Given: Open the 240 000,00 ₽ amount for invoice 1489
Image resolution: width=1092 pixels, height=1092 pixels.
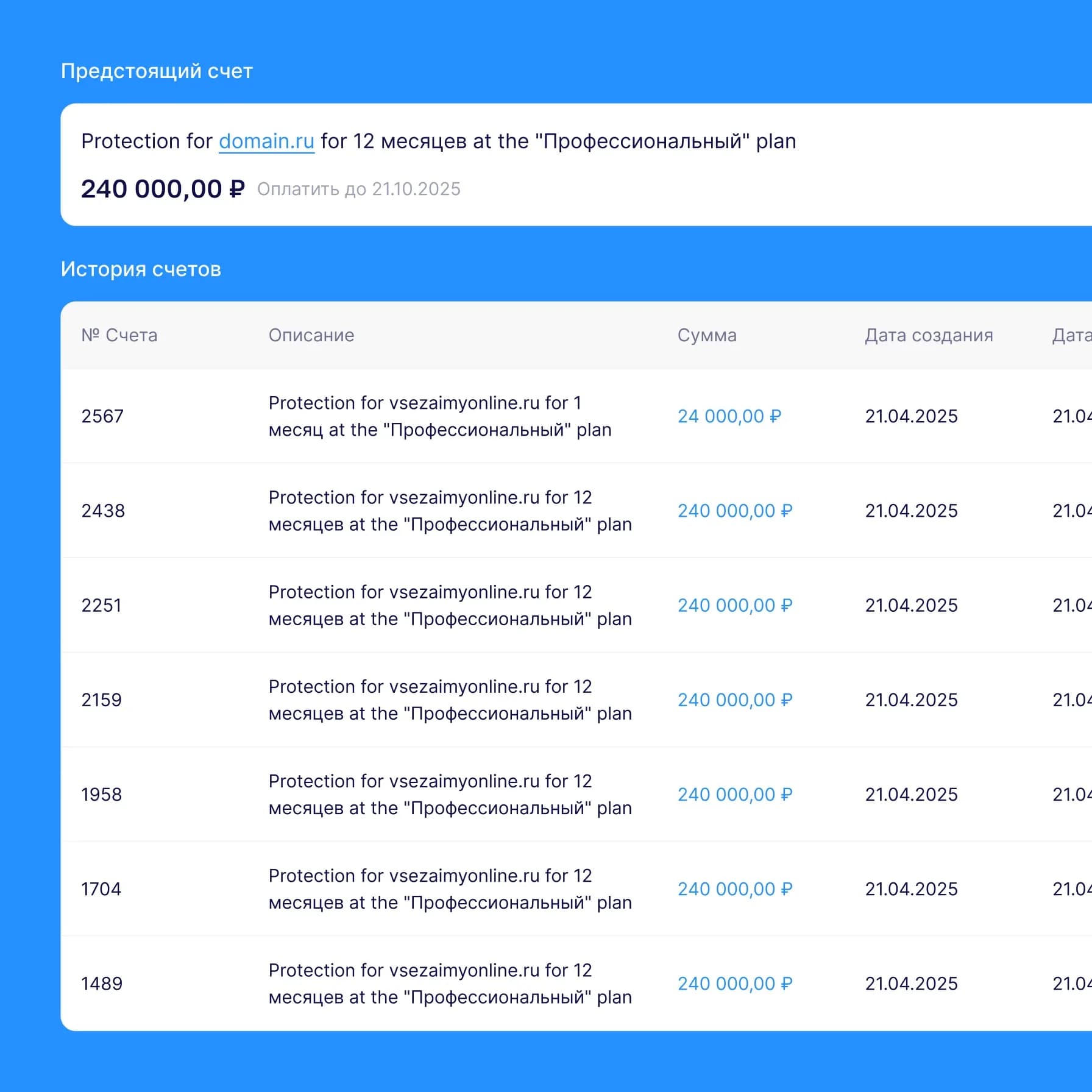Looking at the screenshot, I should [735, 984].
